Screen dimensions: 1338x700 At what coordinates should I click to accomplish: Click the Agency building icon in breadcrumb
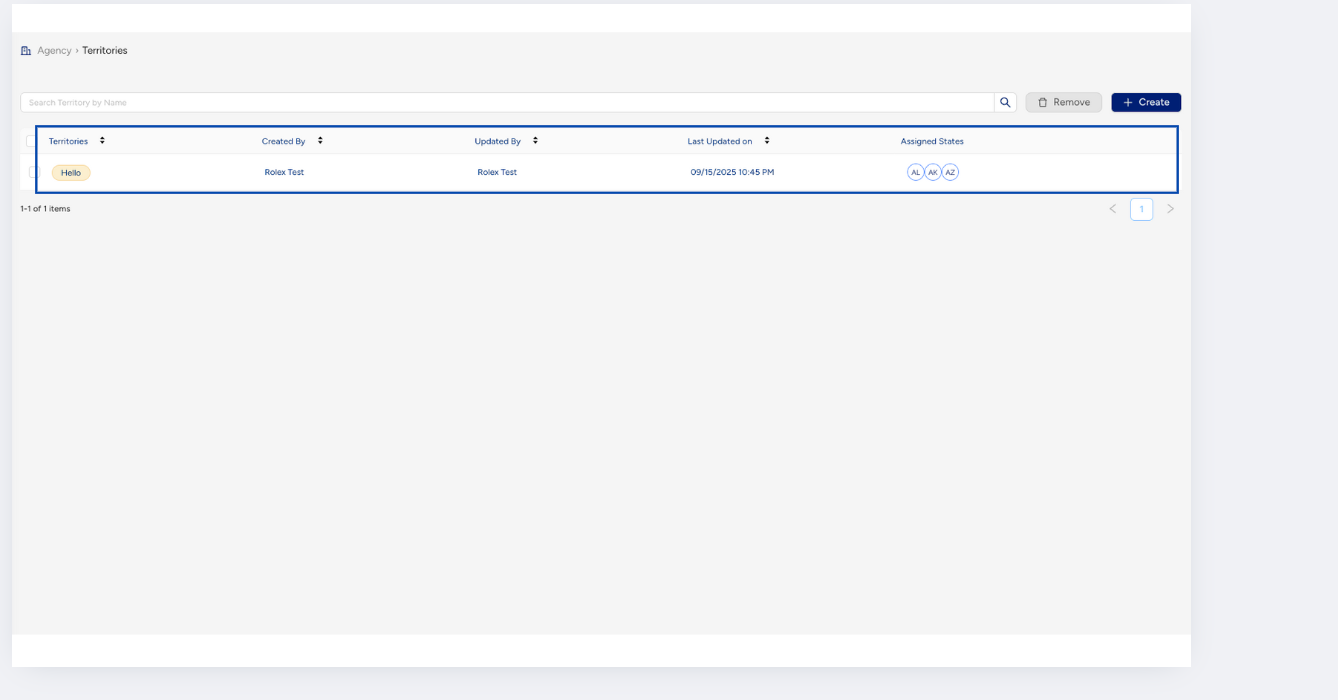click(26, 51)
